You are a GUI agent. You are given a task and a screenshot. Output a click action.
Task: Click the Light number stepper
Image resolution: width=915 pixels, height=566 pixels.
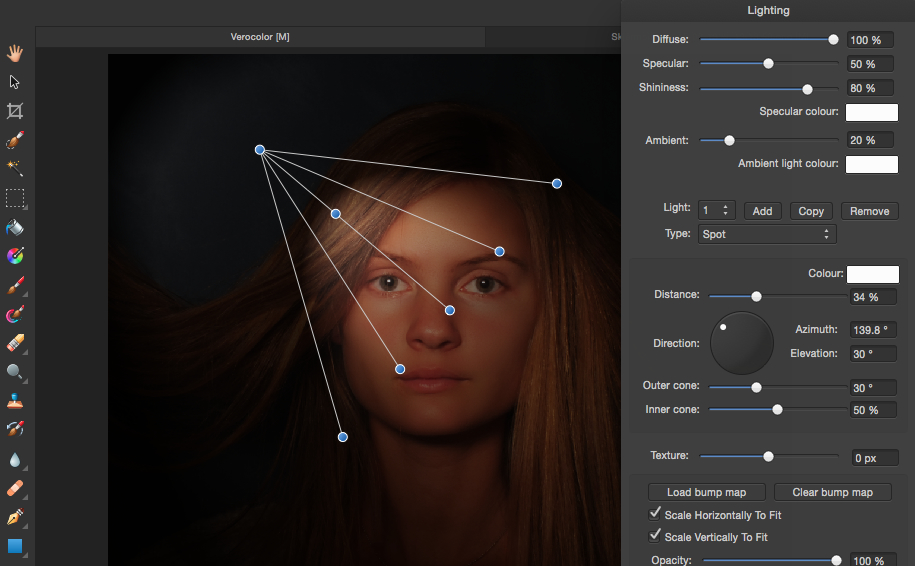click(718, 211)
